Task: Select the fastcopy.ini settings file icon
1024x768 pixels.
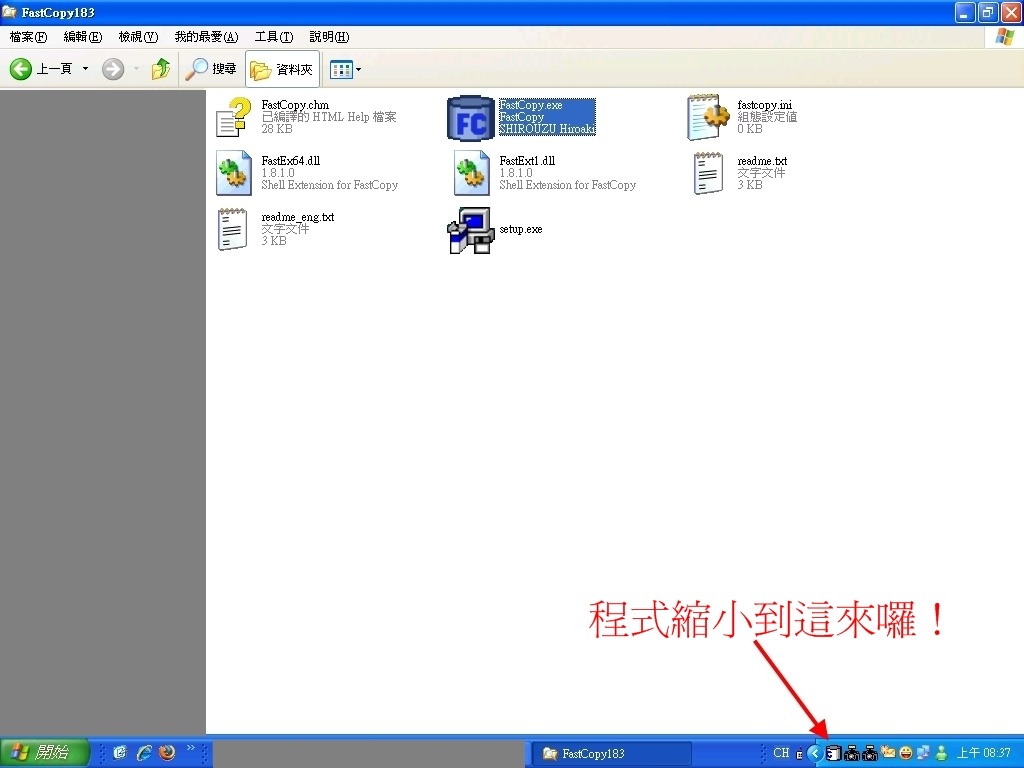Action: click(708, 117)
